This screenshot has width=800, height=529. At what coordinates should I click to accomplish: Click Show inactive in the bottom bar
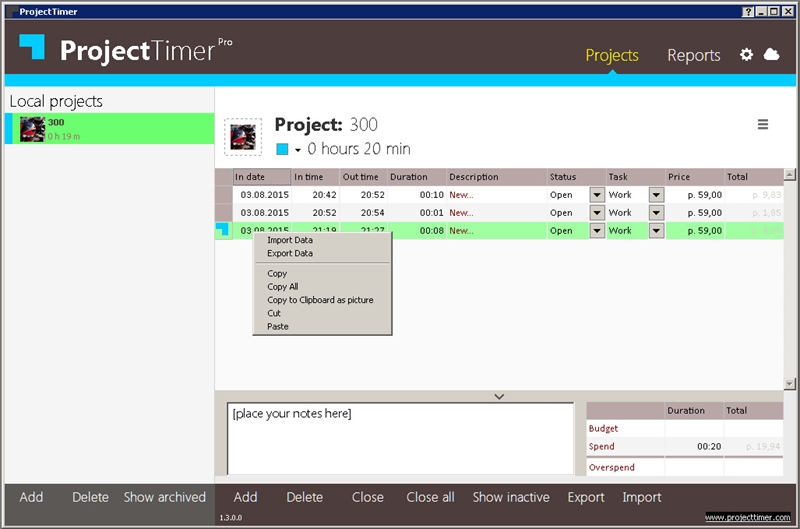(511, 497)
